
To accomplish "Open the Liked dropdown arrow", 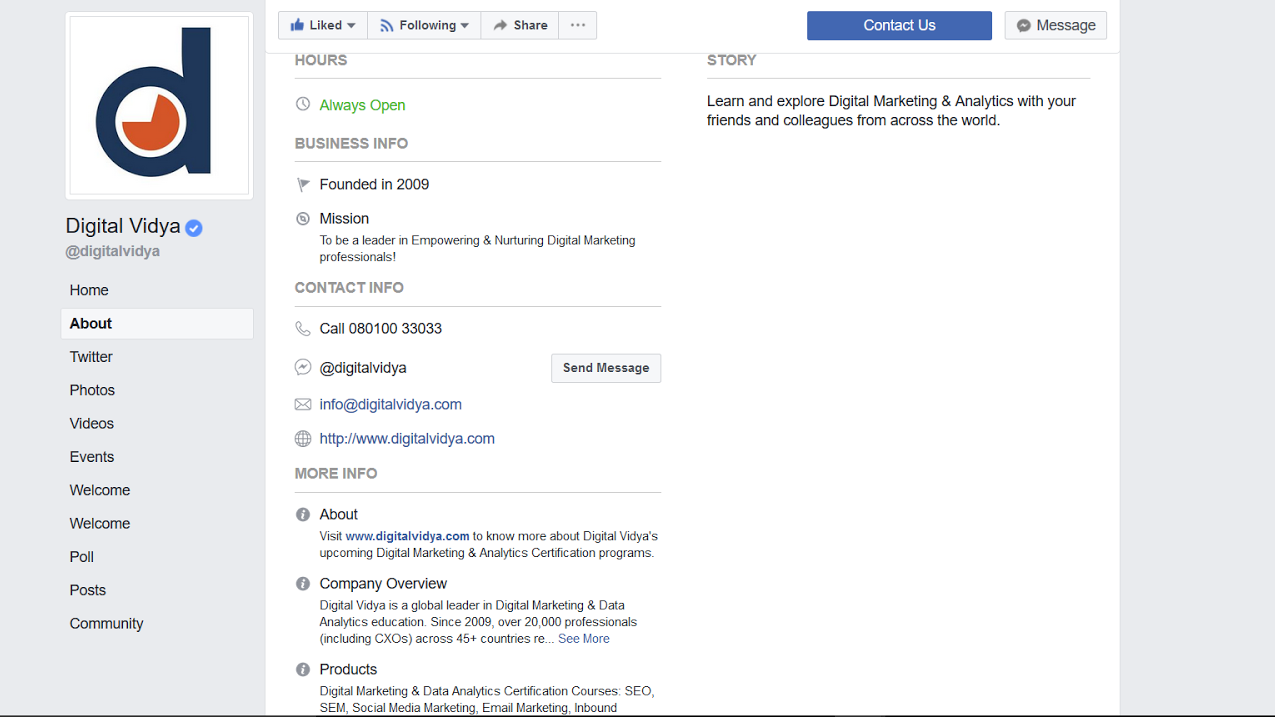I will pos(352,25).
